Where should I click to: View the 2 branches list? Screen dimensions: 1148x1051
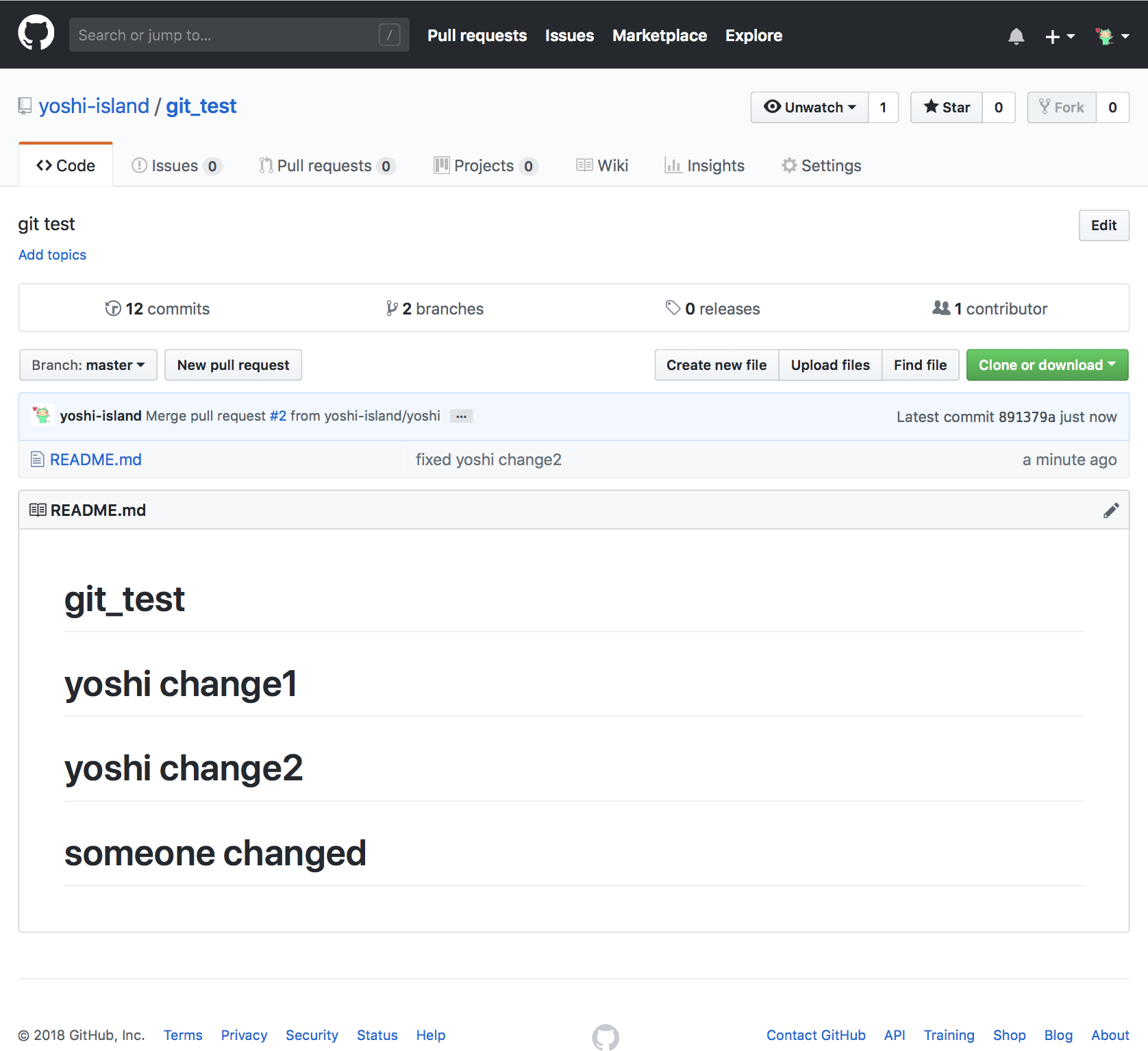(434, 309)
